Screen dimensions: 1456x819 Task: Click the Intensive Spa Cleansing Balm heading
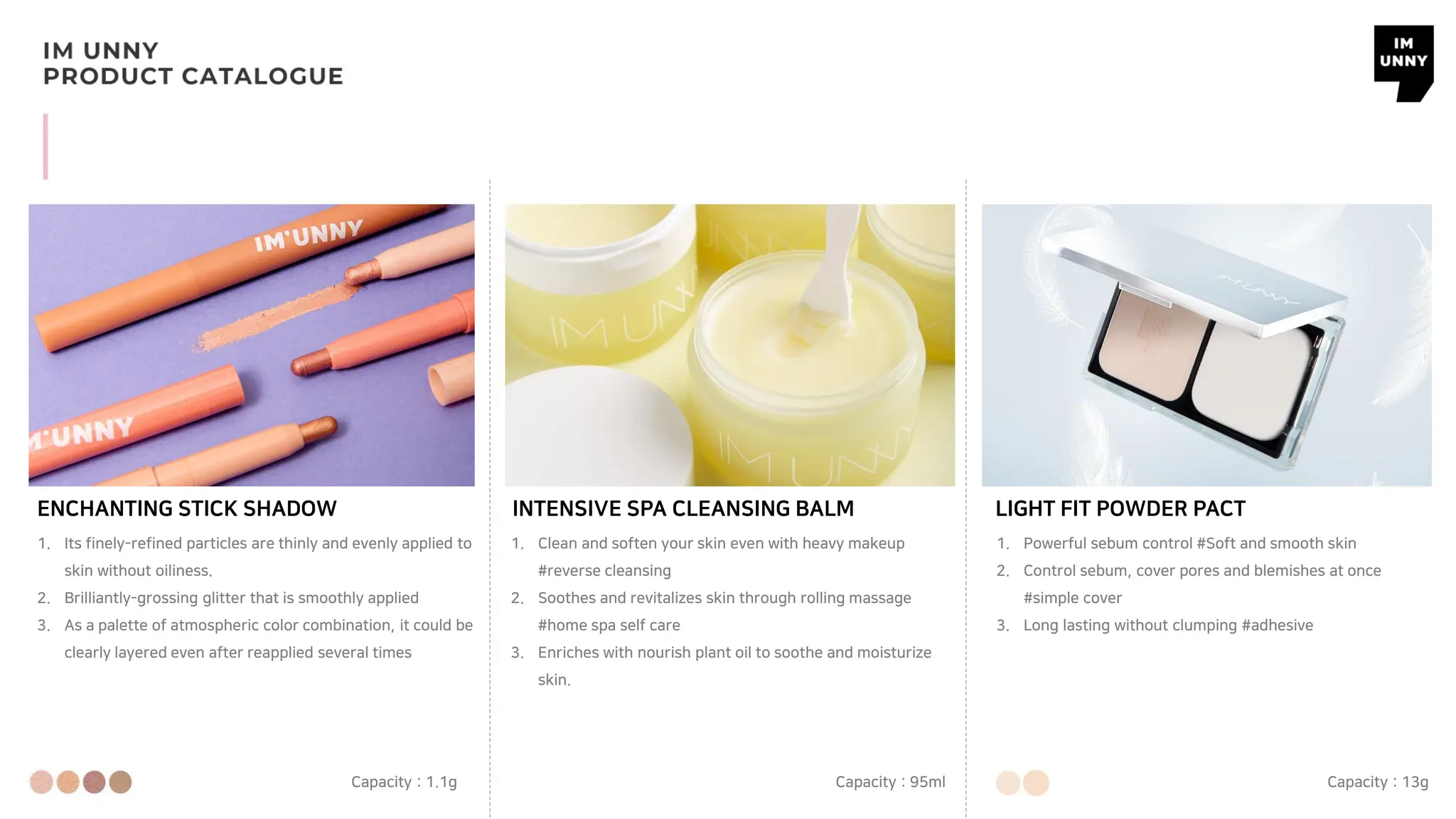point(683,508)
